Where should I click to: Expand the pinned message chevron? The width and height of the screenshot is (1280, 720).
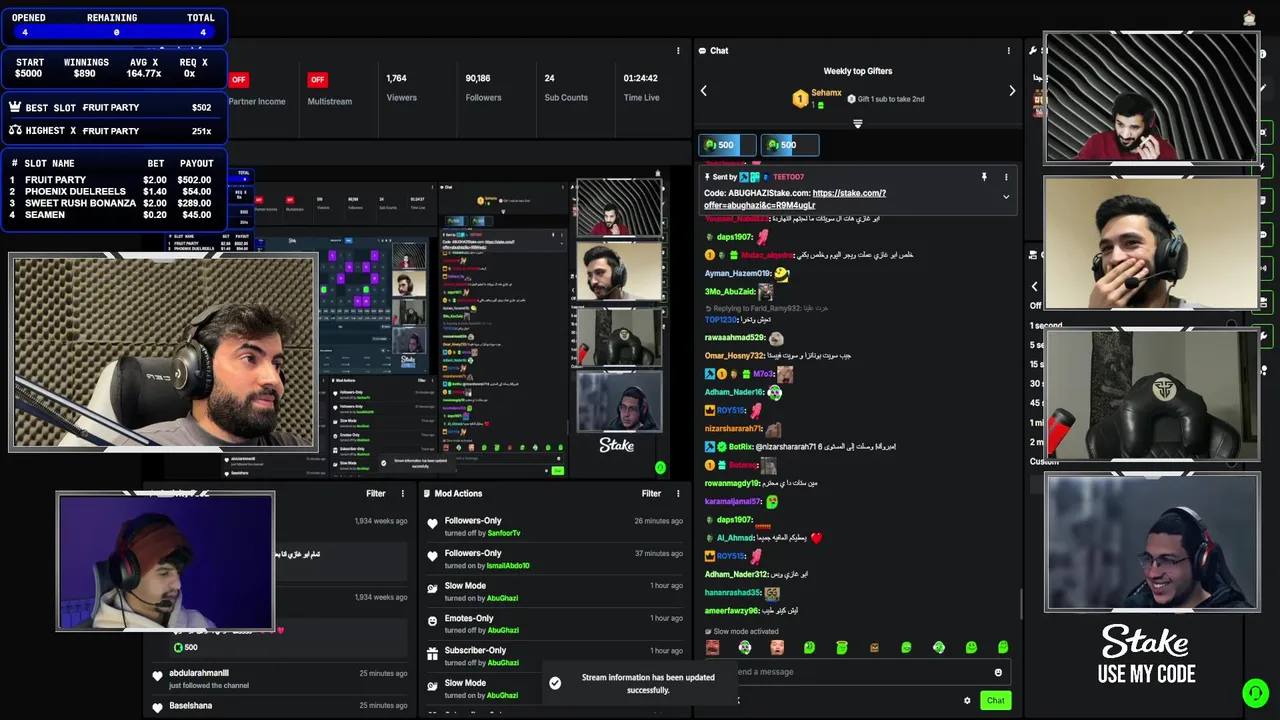(1006, 197)
